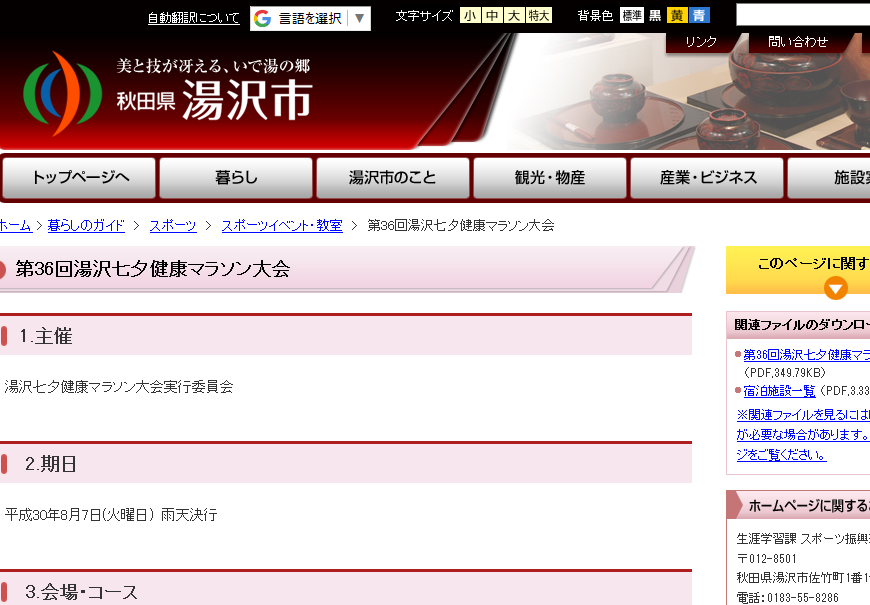Select 黄 background color
870x605 pixels.
[677, 16]
